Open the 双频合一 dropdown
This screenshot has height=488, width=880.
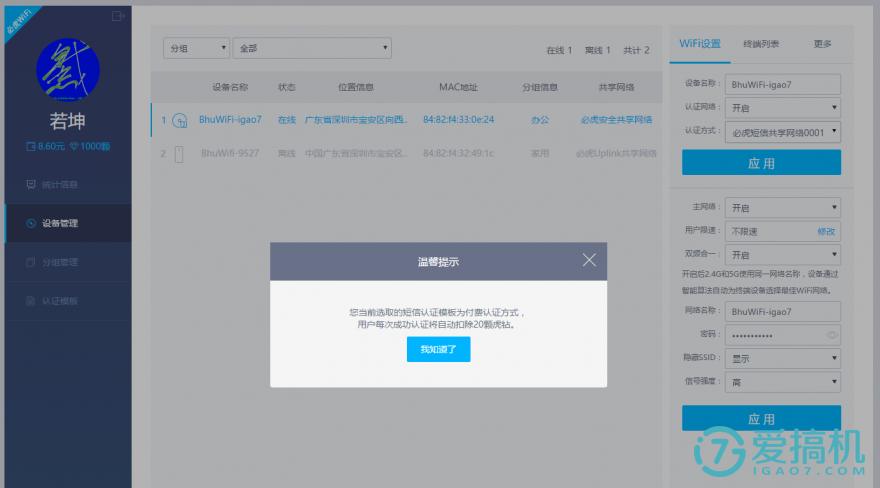pyautogui.click(x=782, y=255)
